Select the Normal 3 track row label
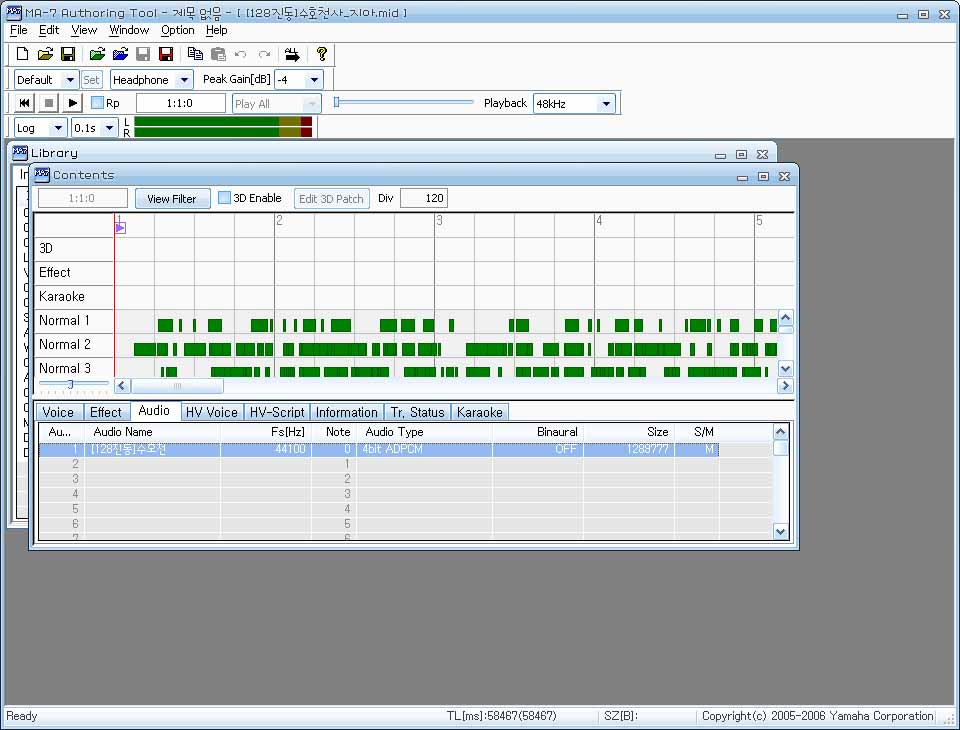Screen dimensions: 960x730 pyautogui.click(x=73, y=368)
